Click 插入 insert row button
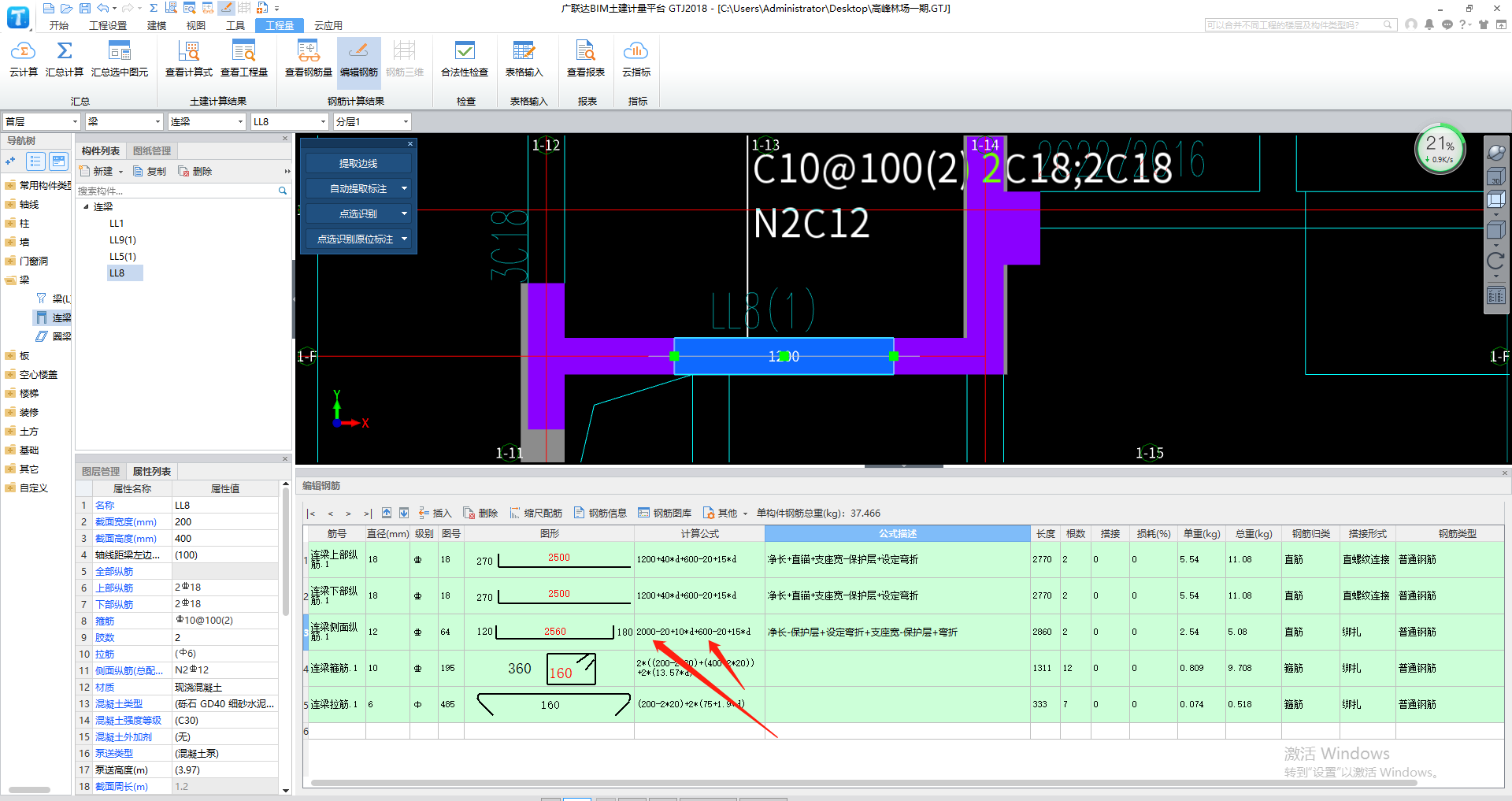1512x801 pixels. 435,513
